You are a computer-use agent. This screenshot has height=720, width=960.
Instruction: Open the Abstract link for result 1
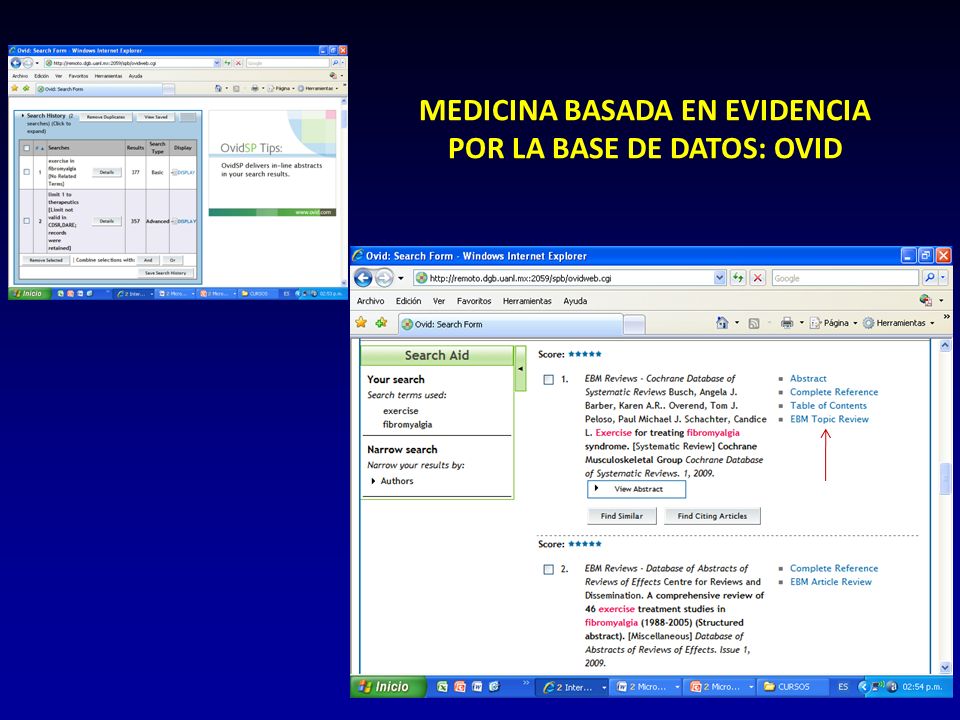[x=808, y=378]
